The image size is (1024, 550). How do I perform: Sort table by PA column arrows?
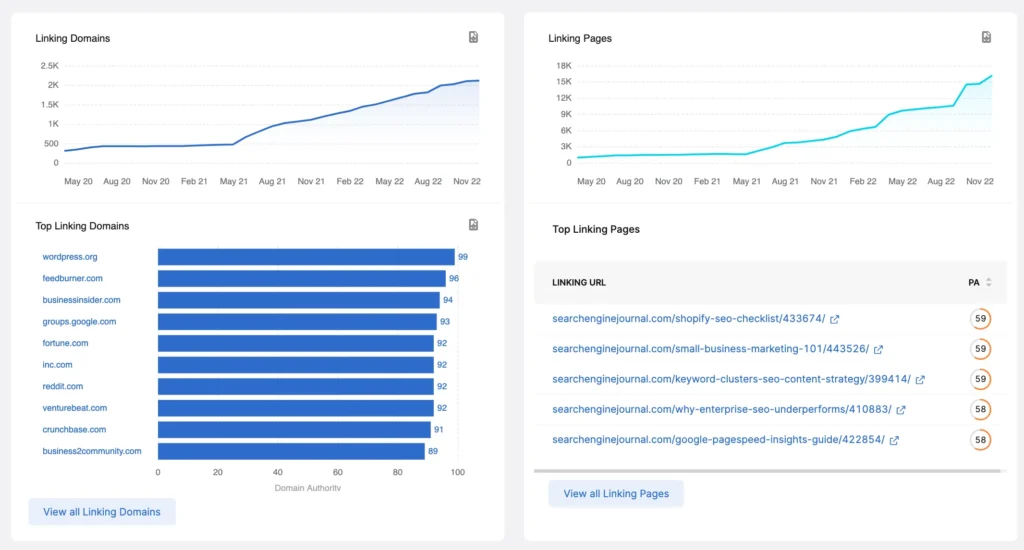click(989, 283)
